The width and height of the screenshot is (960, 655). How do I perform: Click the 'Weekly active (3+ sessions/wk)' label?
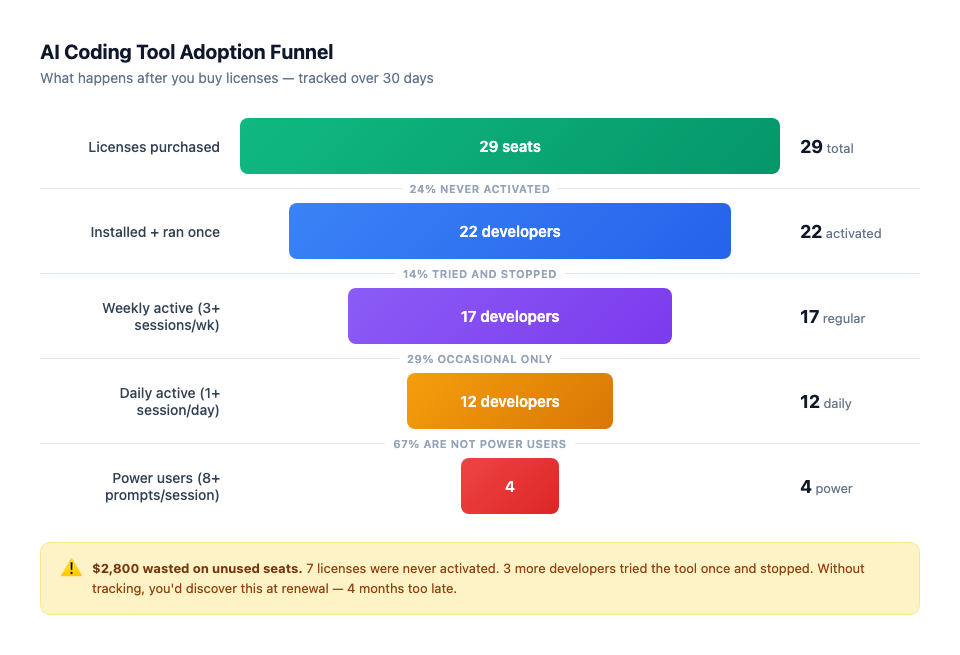(x=161, y=316)
